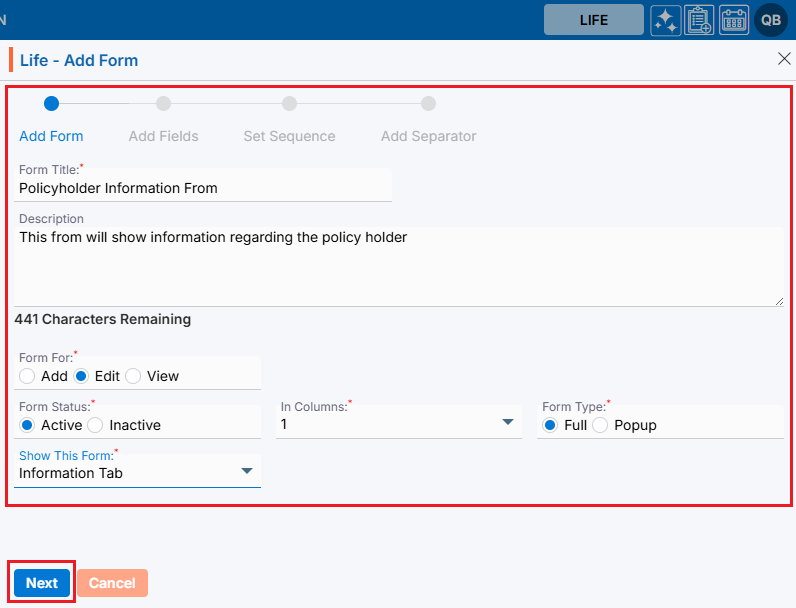Set Form Status to Inactive

pyautogui.click(x=96, y=425)
